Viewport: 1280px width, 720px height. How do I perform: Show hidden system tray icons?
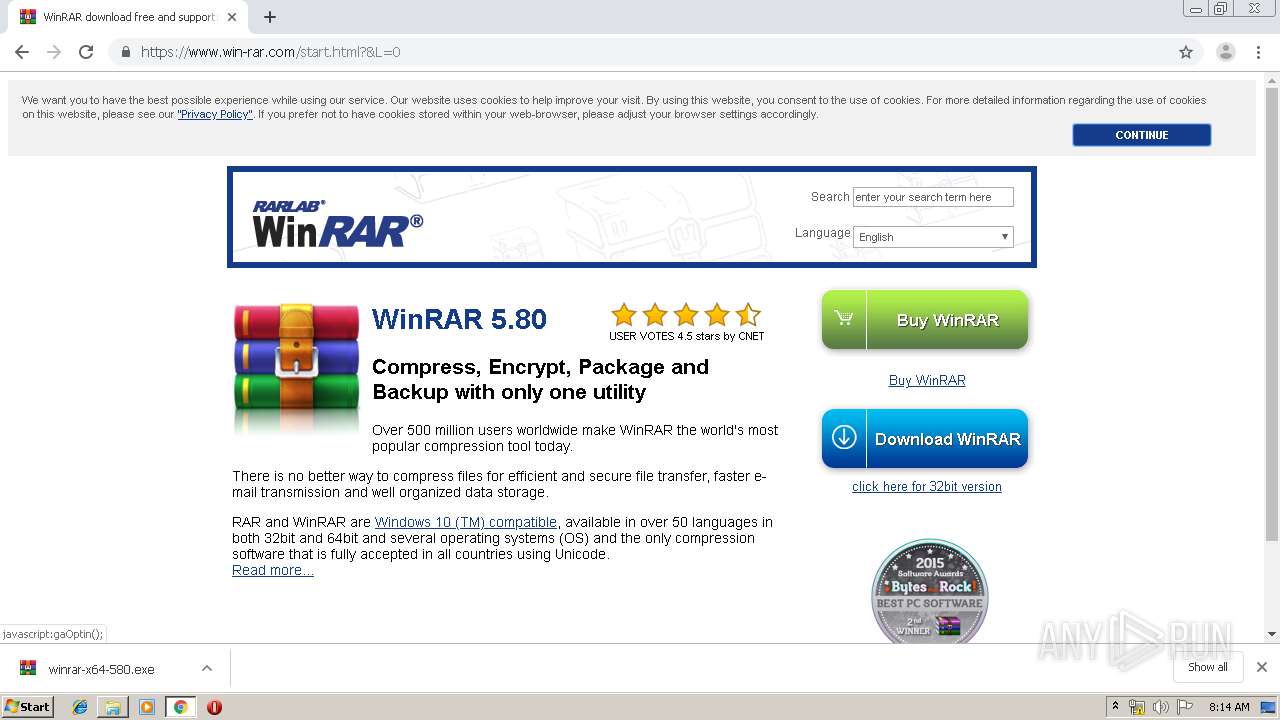(1115, 707)
